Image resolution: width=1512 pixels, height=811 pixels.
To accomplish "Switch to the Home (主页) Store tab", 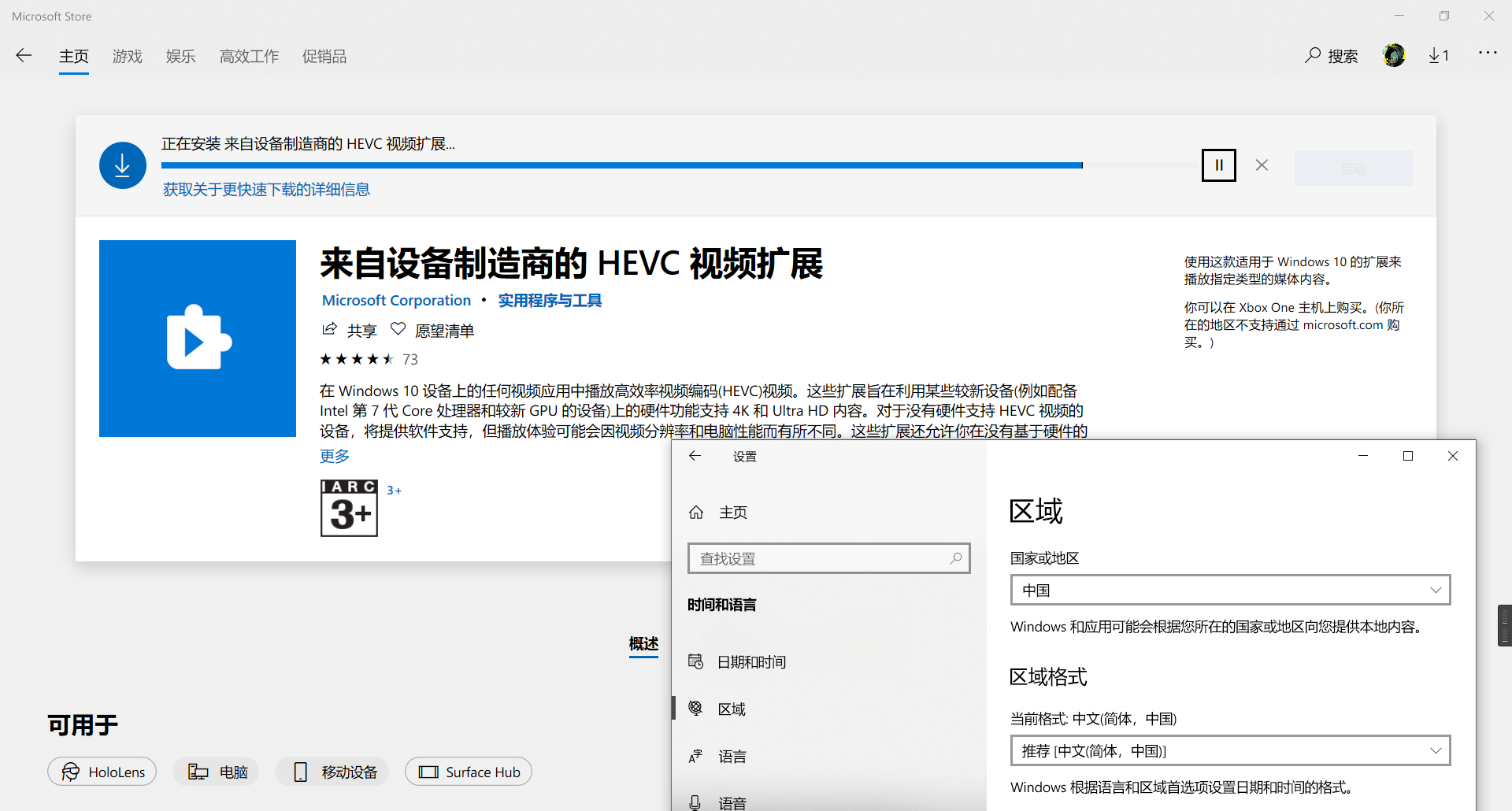I will pyautogui.click(x=74, y=57).
